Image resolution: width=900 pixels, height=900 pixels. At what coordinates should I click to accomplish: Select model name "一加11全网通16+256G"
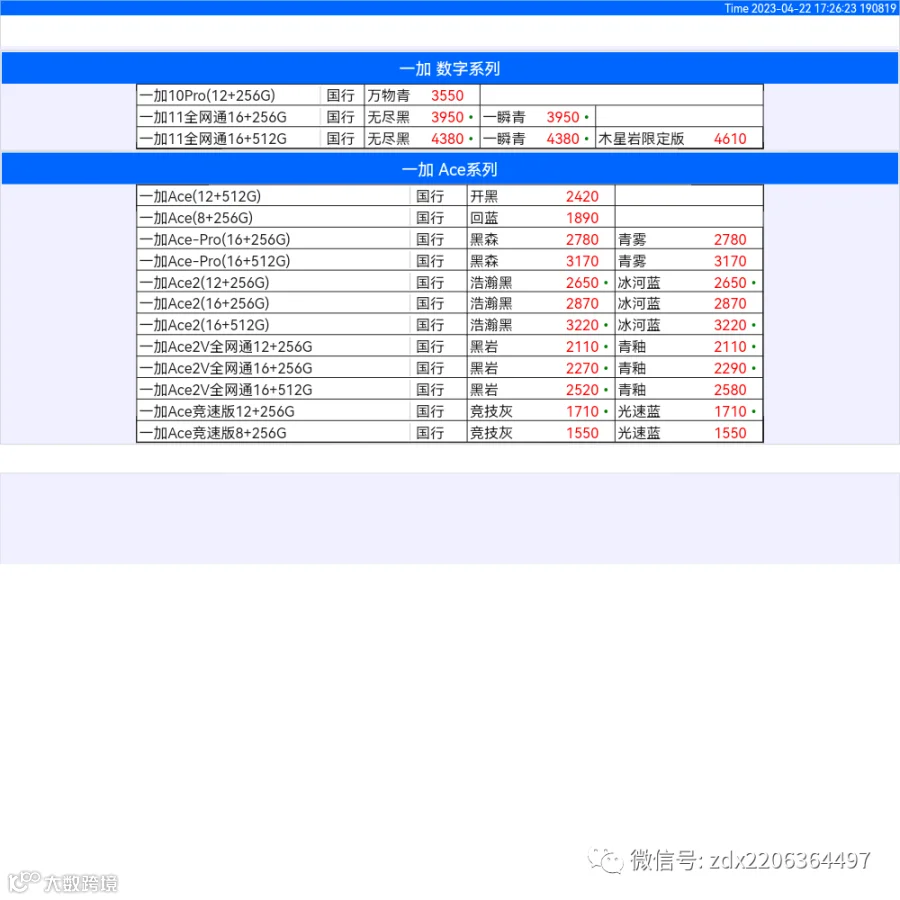click(x=213, y=117)
